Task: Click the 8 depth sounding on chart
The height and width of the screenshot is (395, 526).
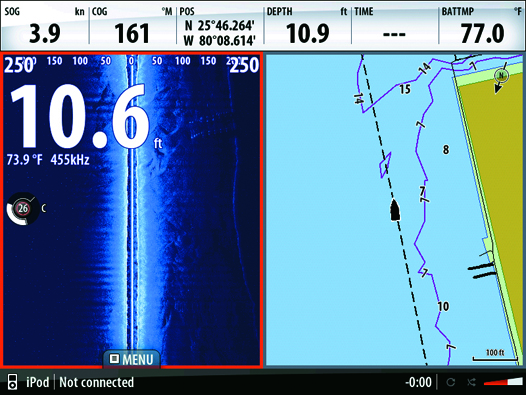Action: (446, 149)
